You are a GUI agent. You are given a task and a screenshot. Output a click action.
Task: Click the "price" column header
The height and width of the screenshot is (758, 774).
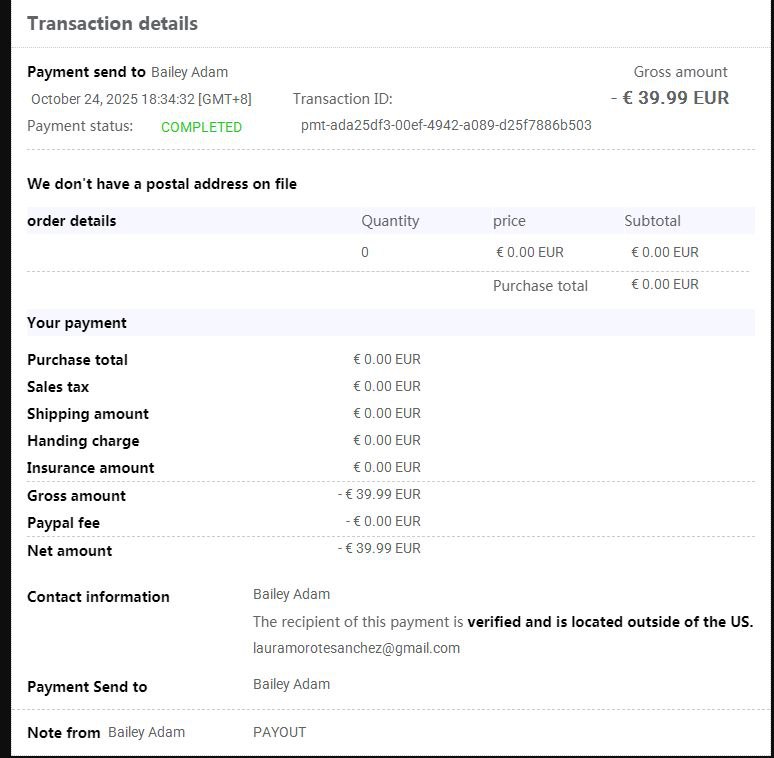(x=509, y=221)
